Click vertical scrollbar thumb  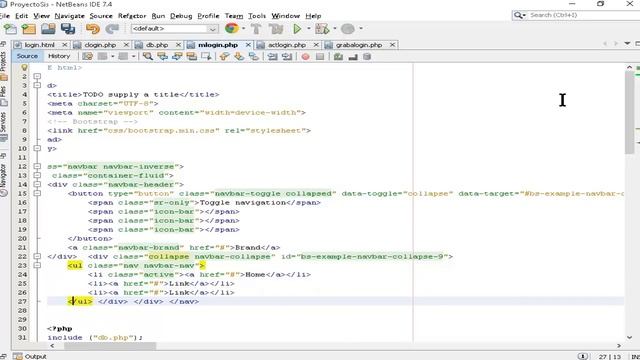point(629,112)
